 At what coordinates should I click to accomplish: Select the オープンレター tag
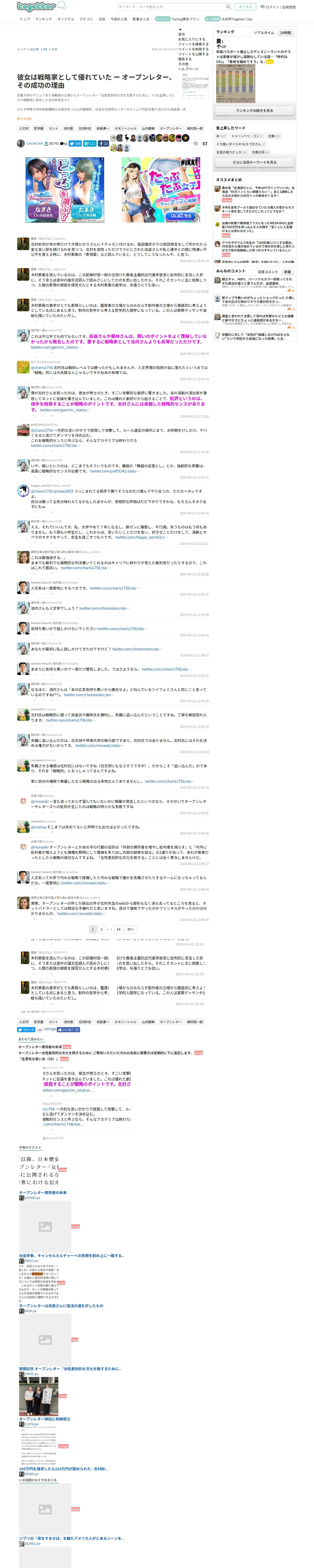tap(171, 128)
